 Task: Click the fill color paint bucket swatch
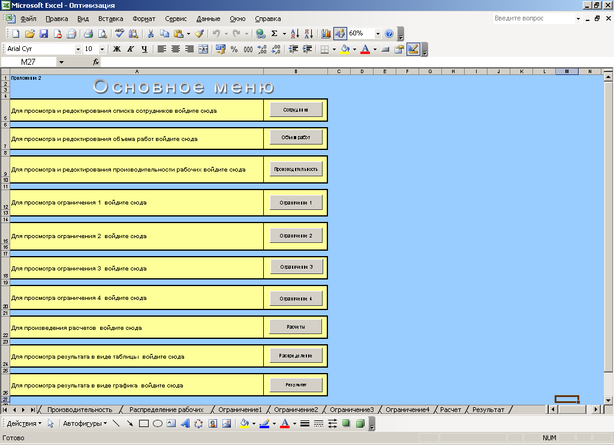click(344, 48)
